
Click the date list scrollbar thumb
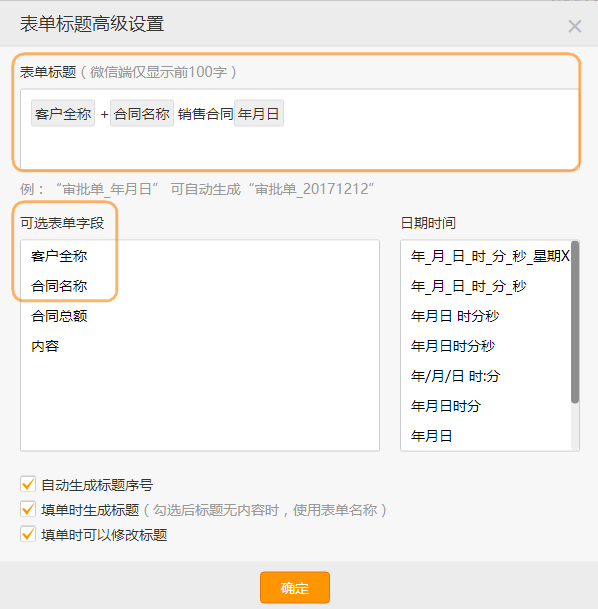click(575, 322)
